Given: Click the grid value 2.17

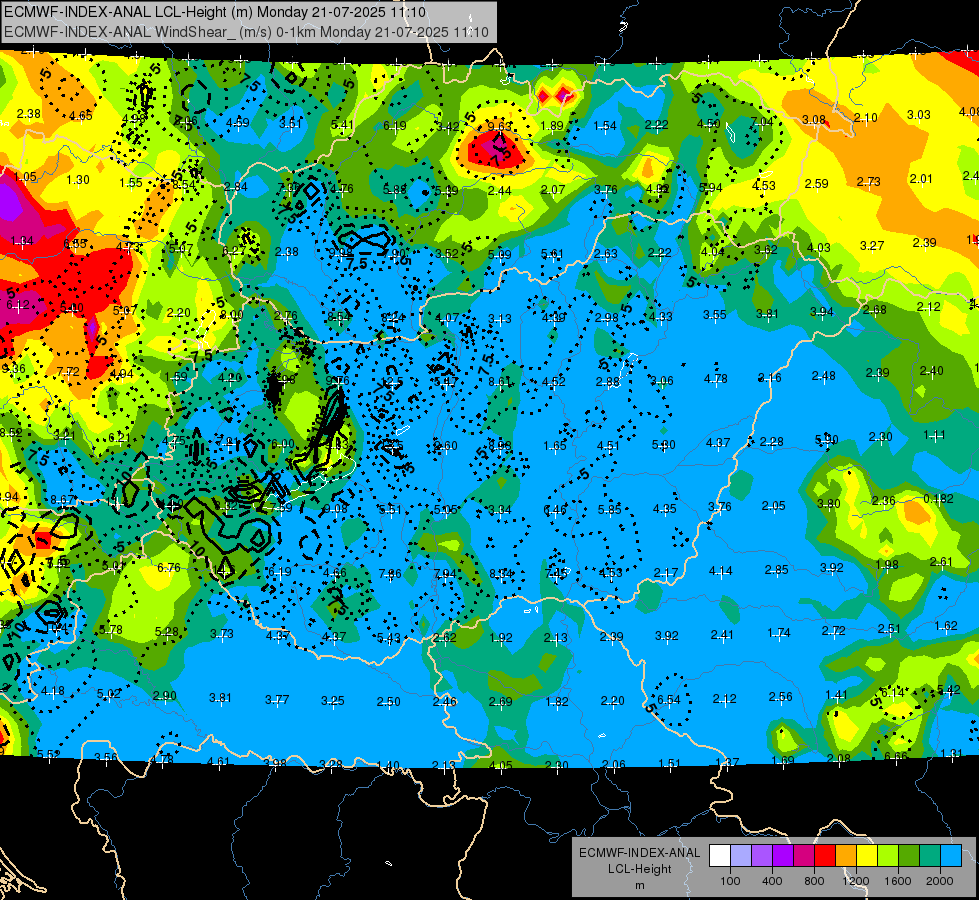Looking at the screenshot, I should click(x=666, y=573).
